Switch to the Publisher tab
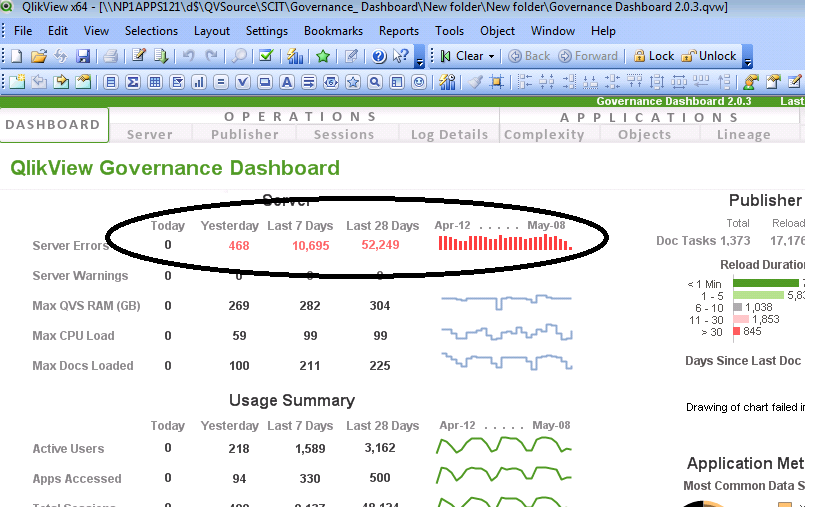819x507 pixels. tap(244, 135)
